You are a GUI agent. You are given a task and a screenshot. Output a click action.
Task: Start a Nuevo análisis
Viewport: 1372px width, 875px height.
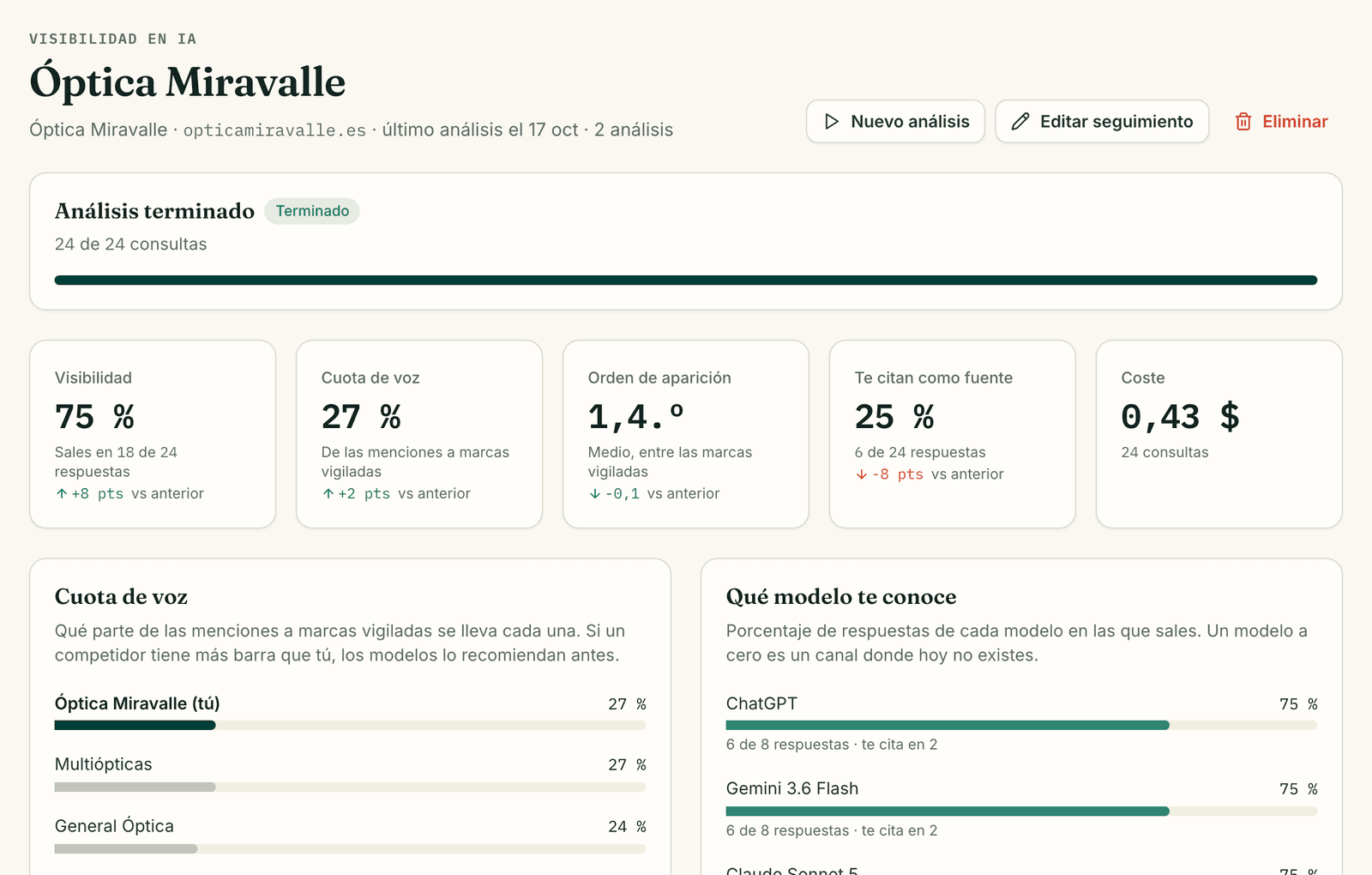895,122
